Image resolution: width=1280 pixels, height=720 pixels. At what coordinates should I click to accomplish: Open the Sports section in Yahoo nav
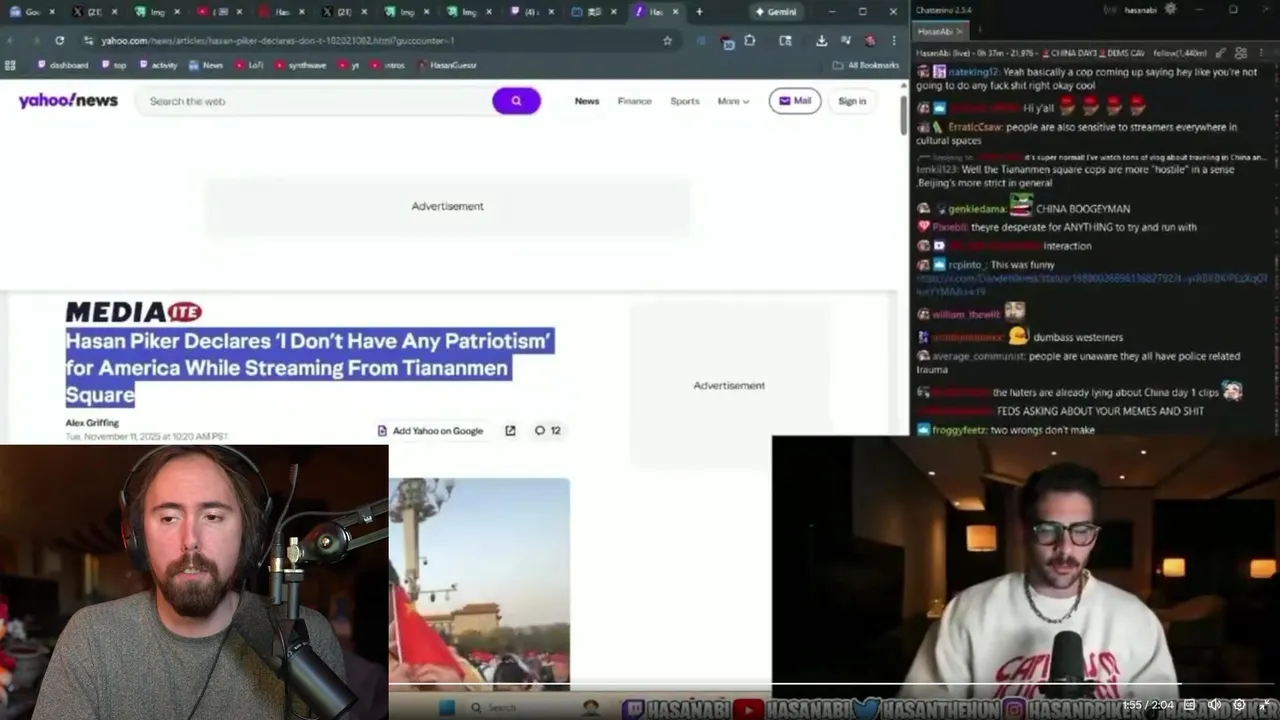pos(685,101)
